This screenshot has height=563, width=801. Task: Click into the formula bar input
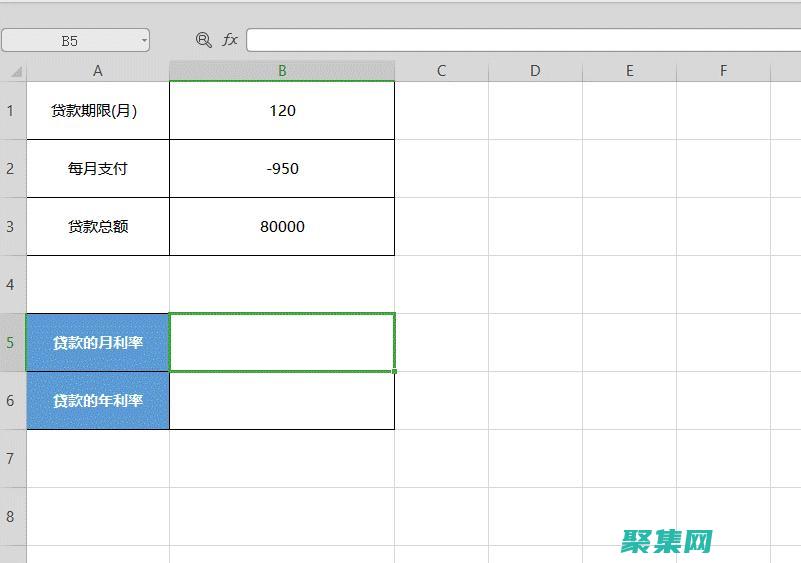tap(520, 40)
